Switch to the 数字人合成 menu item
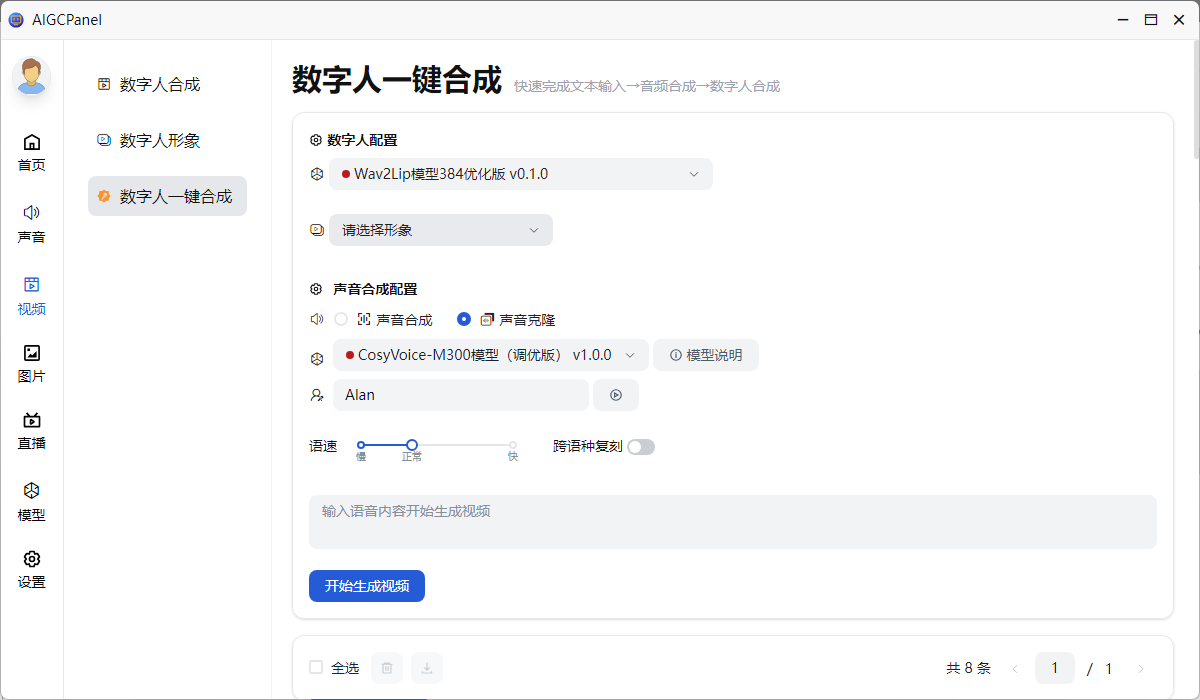 pyautogui.click(x=160, y=85)
